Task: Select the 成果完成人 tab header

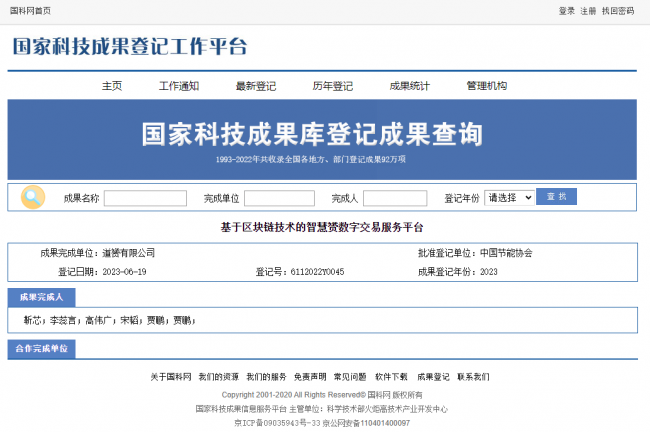Action: [x=41, y=297]
